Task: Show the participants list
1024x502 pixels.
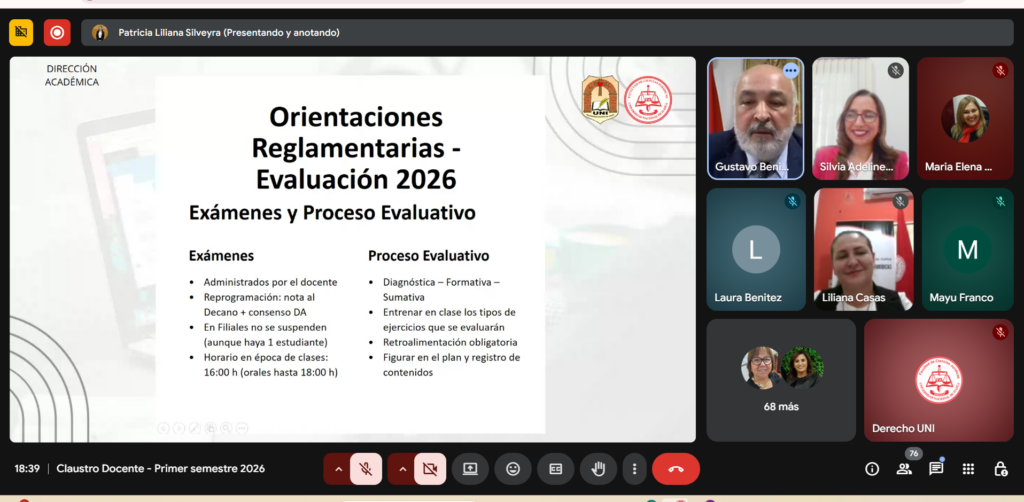Action: tap(904, 468)
